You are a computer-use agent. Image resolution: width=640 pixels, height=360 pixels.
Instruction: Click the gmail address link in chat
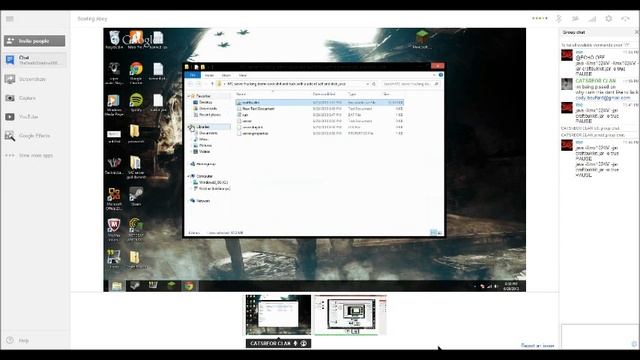point(602,98)
